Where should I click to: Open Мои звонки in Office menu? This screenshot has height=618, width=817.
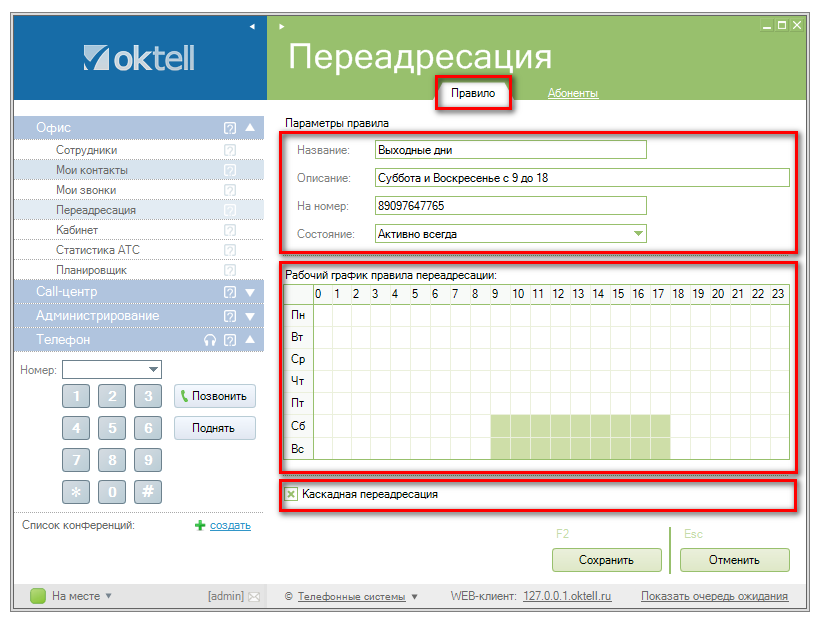pos(86,190)
